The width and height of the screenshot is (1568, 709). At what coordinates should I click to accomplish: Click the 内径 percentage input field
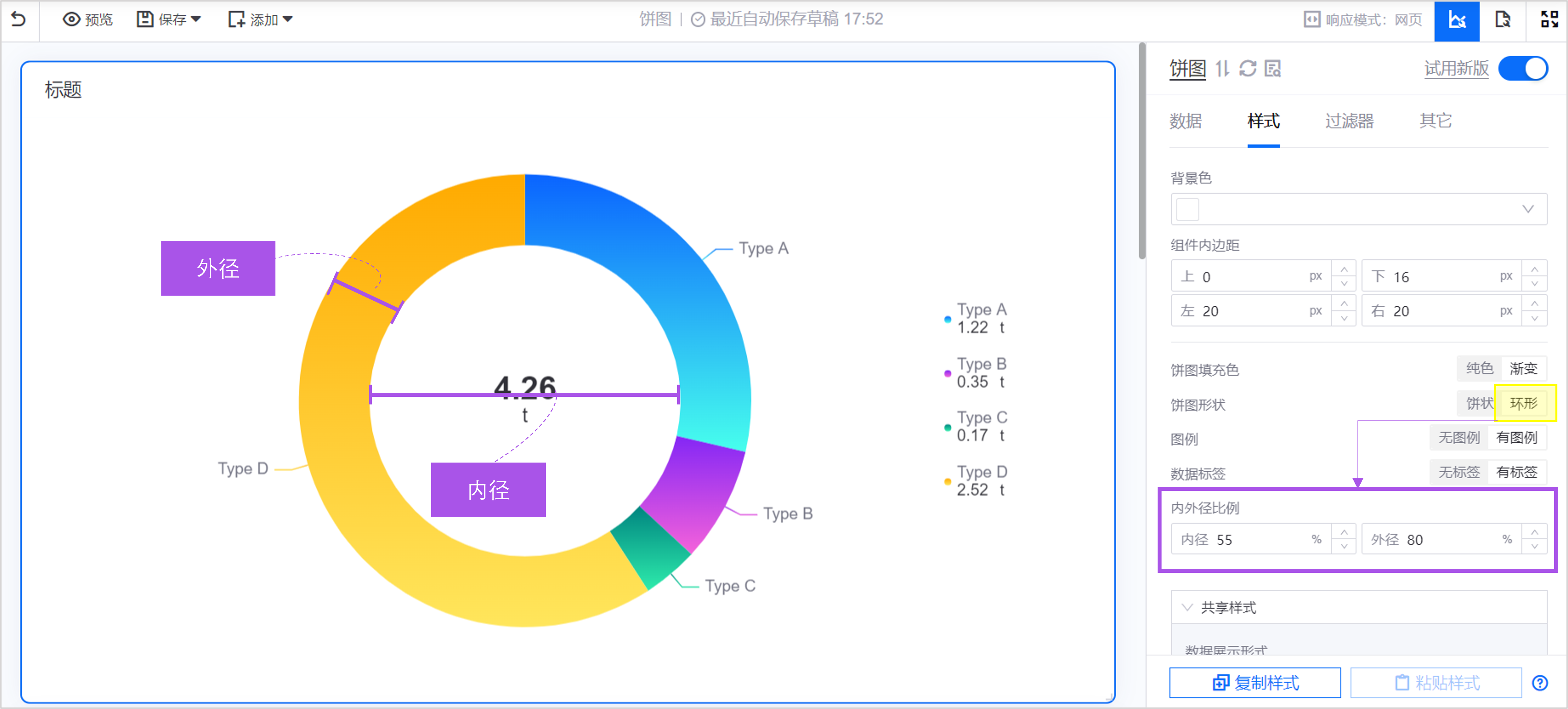[x=1254, y=539]
